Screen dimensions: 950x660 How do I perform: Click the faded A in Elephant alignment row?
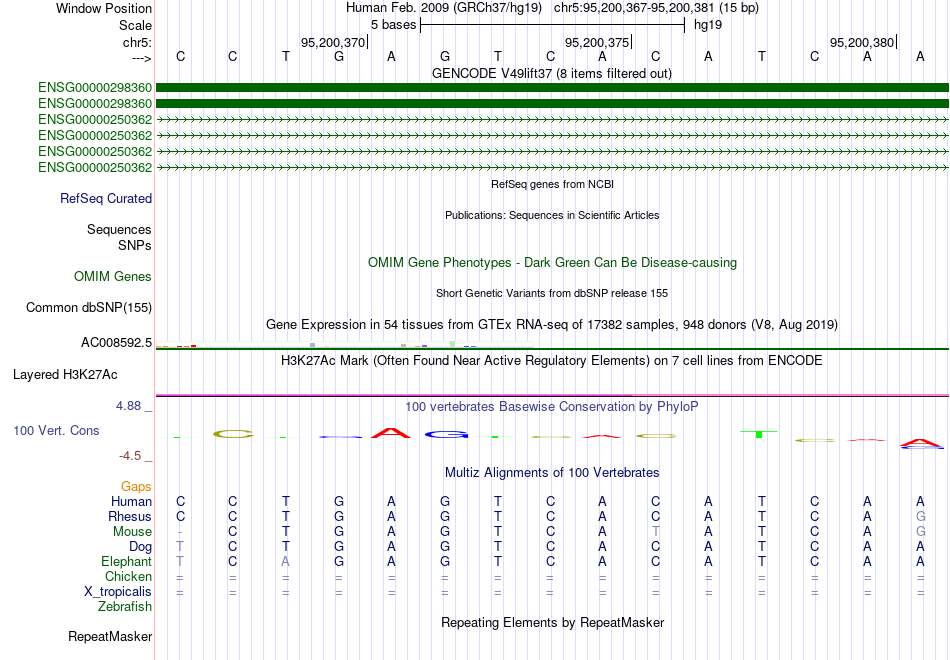point(285,562)
